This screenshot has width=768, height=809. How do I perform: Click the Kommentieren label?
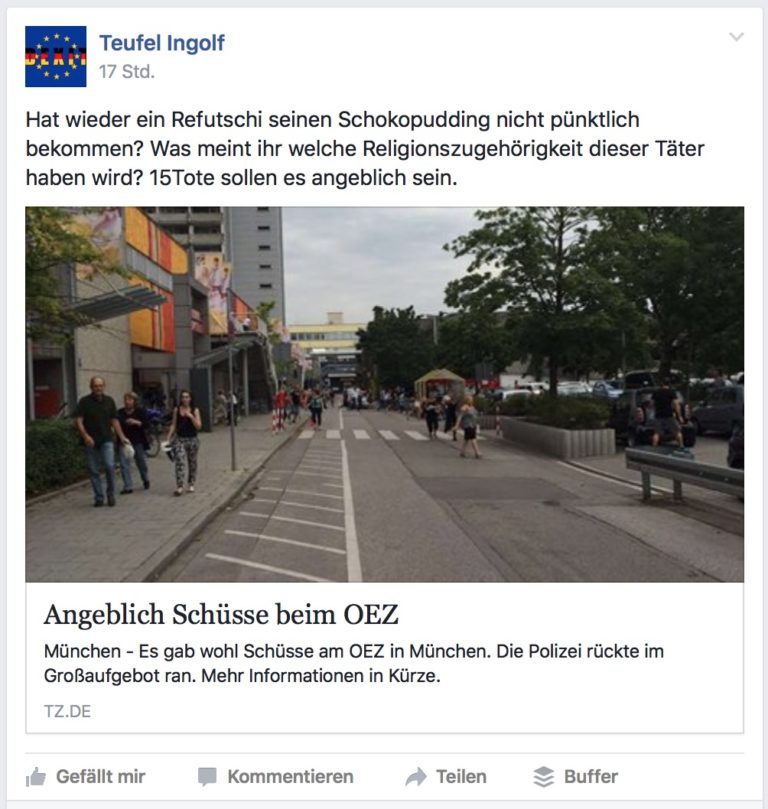point(290,776)
